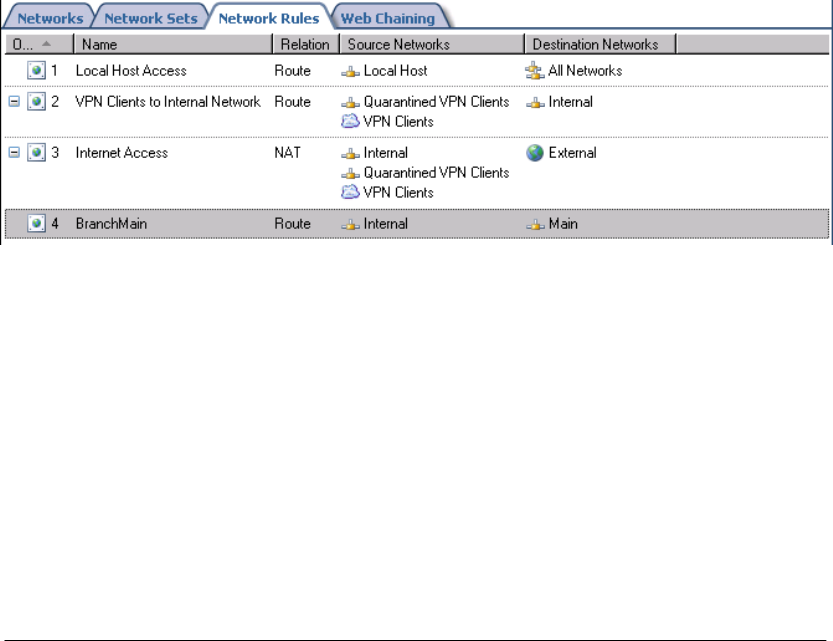The width and height of the screenshot is (833, 641).
Task: Click the External globe icon
Action: pyautogui.click(x=535, y=153)
